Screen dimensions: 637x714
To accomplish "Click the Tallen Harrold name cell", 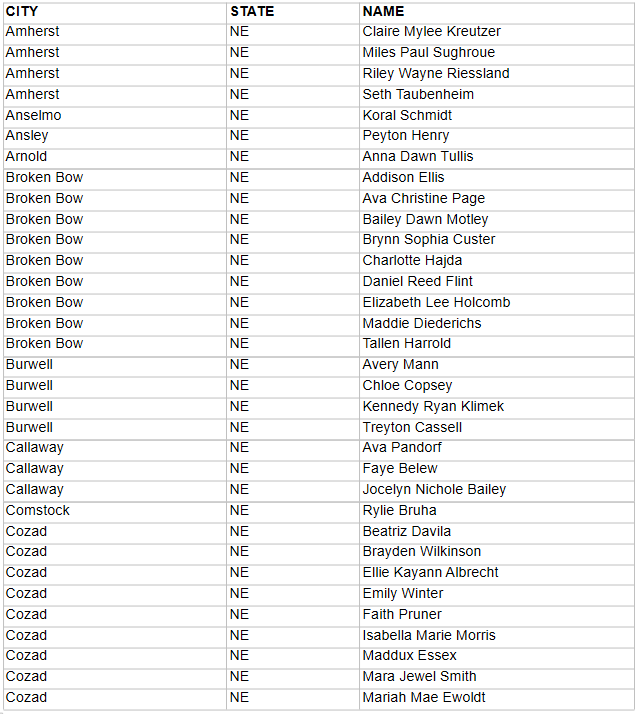I will pos(406,344).
